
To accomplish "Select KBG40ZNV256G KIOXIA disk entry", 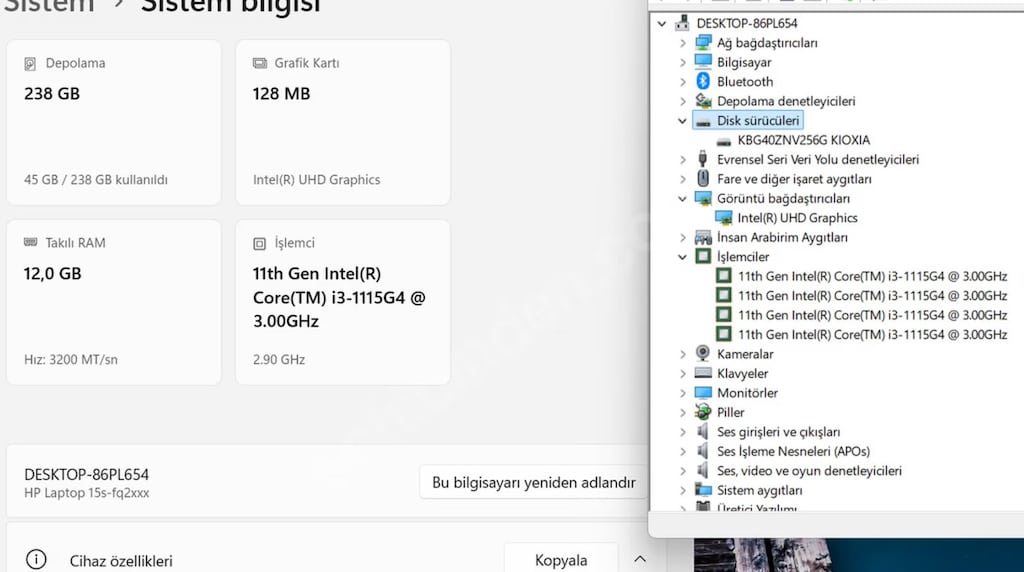I will (x=803, y=140).
